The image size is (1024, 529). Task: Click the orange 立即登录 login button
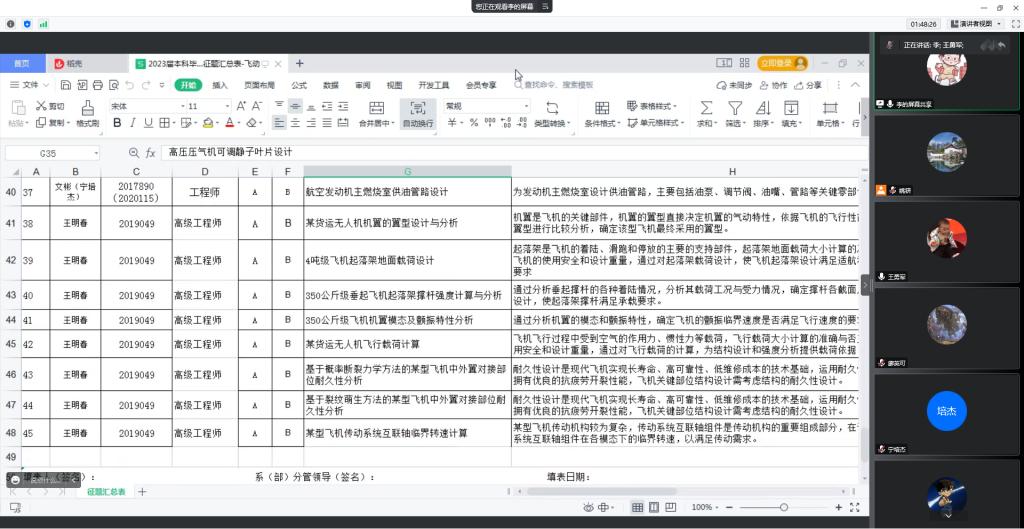[782, 63]
